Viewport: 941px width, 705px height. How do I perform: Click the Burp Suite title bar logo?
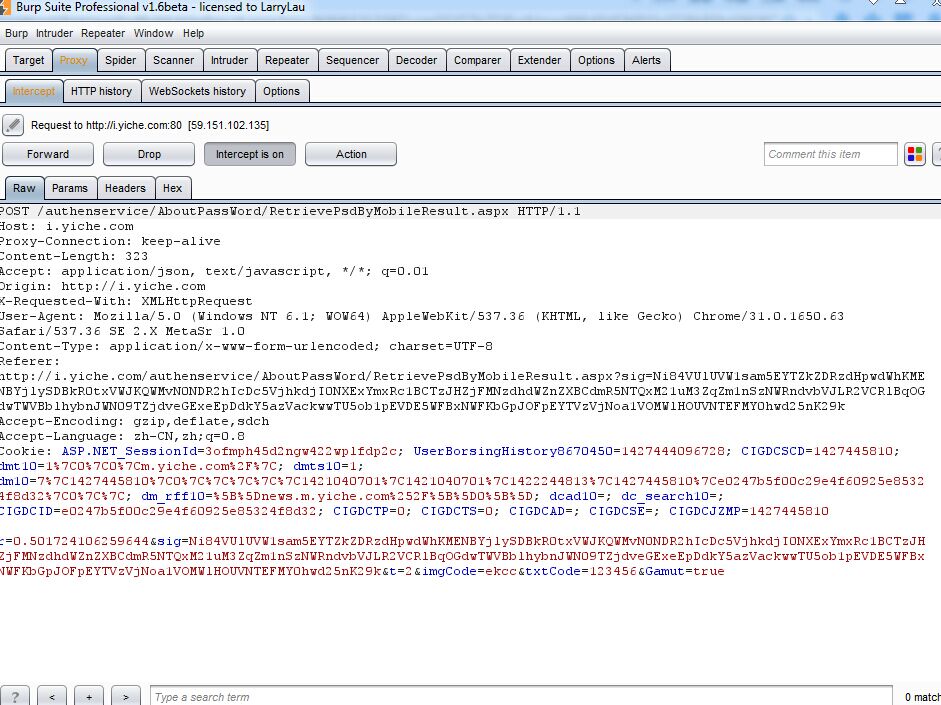click(x=5, y=7)
